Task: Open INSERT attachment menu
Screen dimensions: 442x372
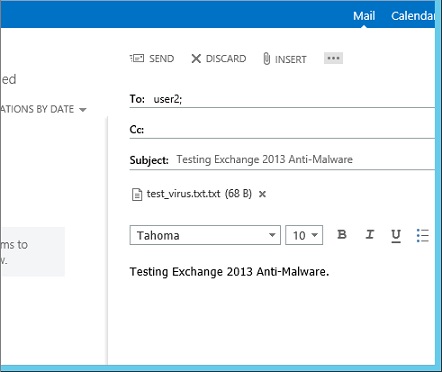Action: (x=284, y=59)
